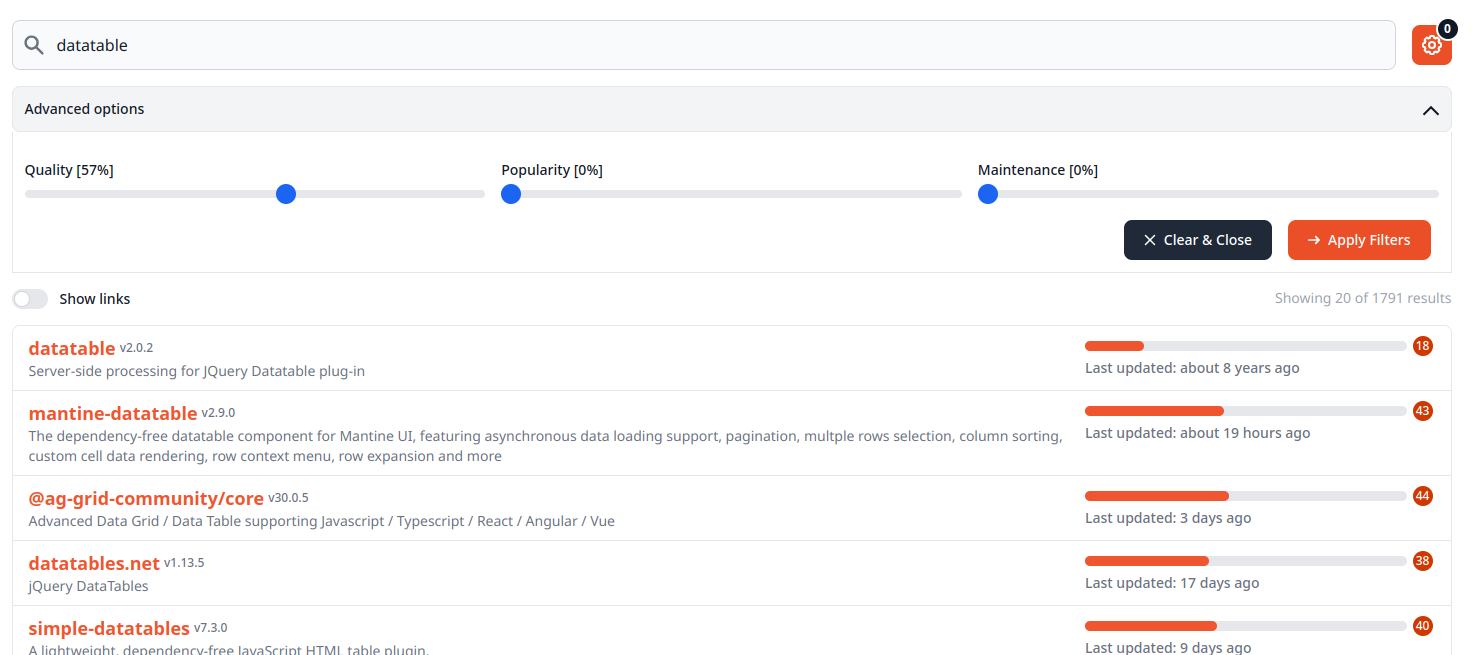1472x655 pixels.
Task: Focus the datatable search input field
Action: [x=700, y=45]
